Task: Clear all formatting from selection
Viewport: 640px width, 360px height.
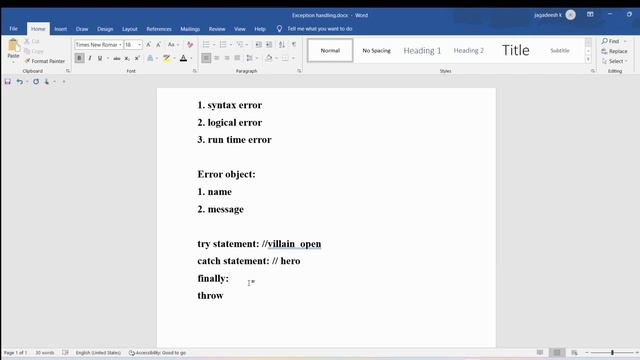Action: pos(190,44)
